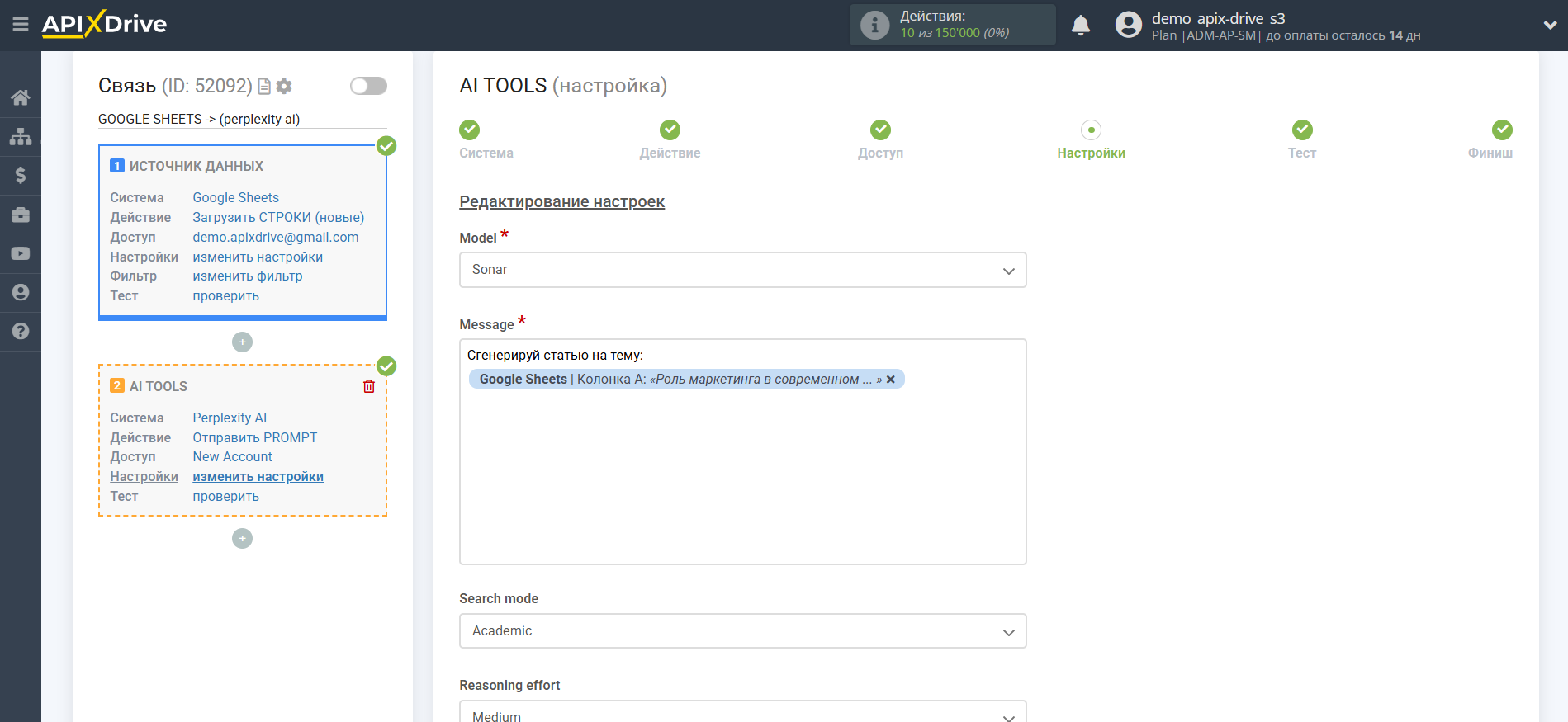
Task: Open the Отправить PROMPT action link
Action: (x=254, y=437)
